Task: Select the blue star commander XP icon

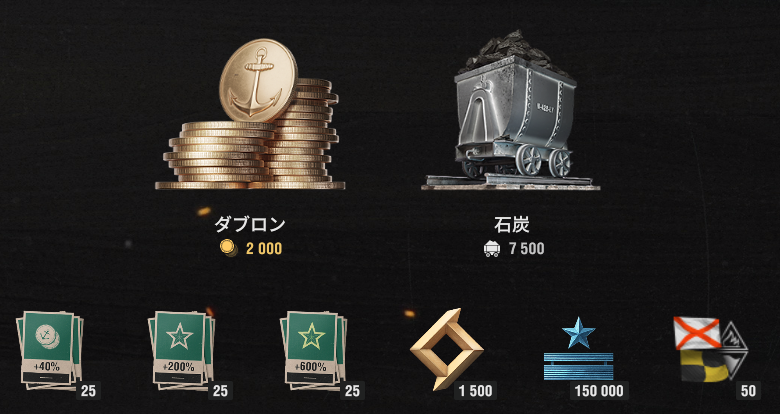Action: [x=579, y=348]
